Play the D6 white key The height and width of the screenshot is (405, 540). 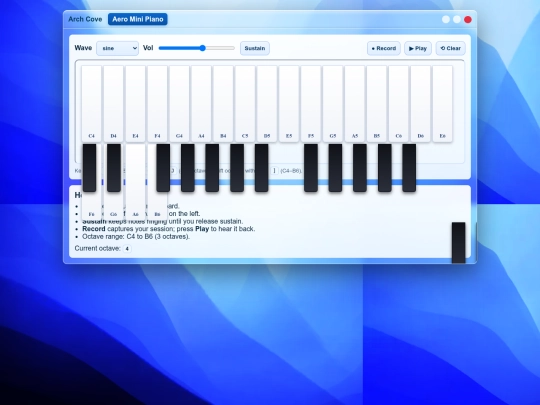pos(420,104)
